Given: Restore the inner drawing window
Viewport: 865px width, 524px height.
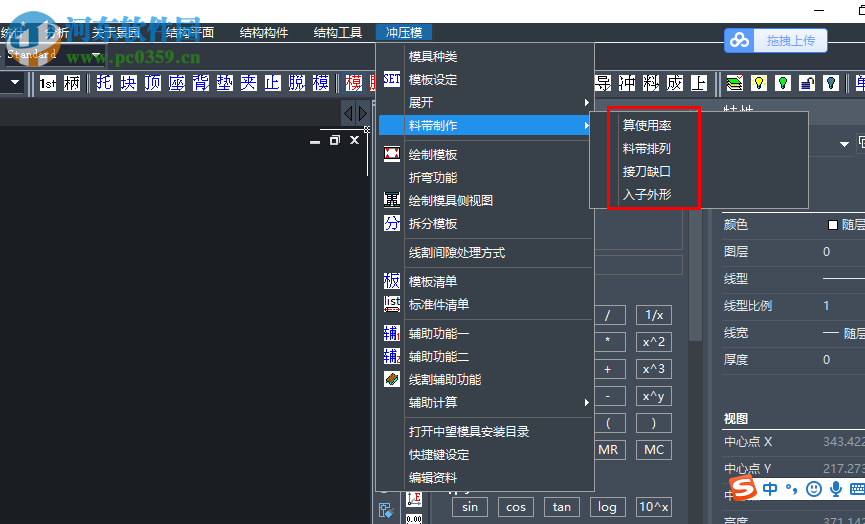Looking at the screenshot, I should click(334, 140).
